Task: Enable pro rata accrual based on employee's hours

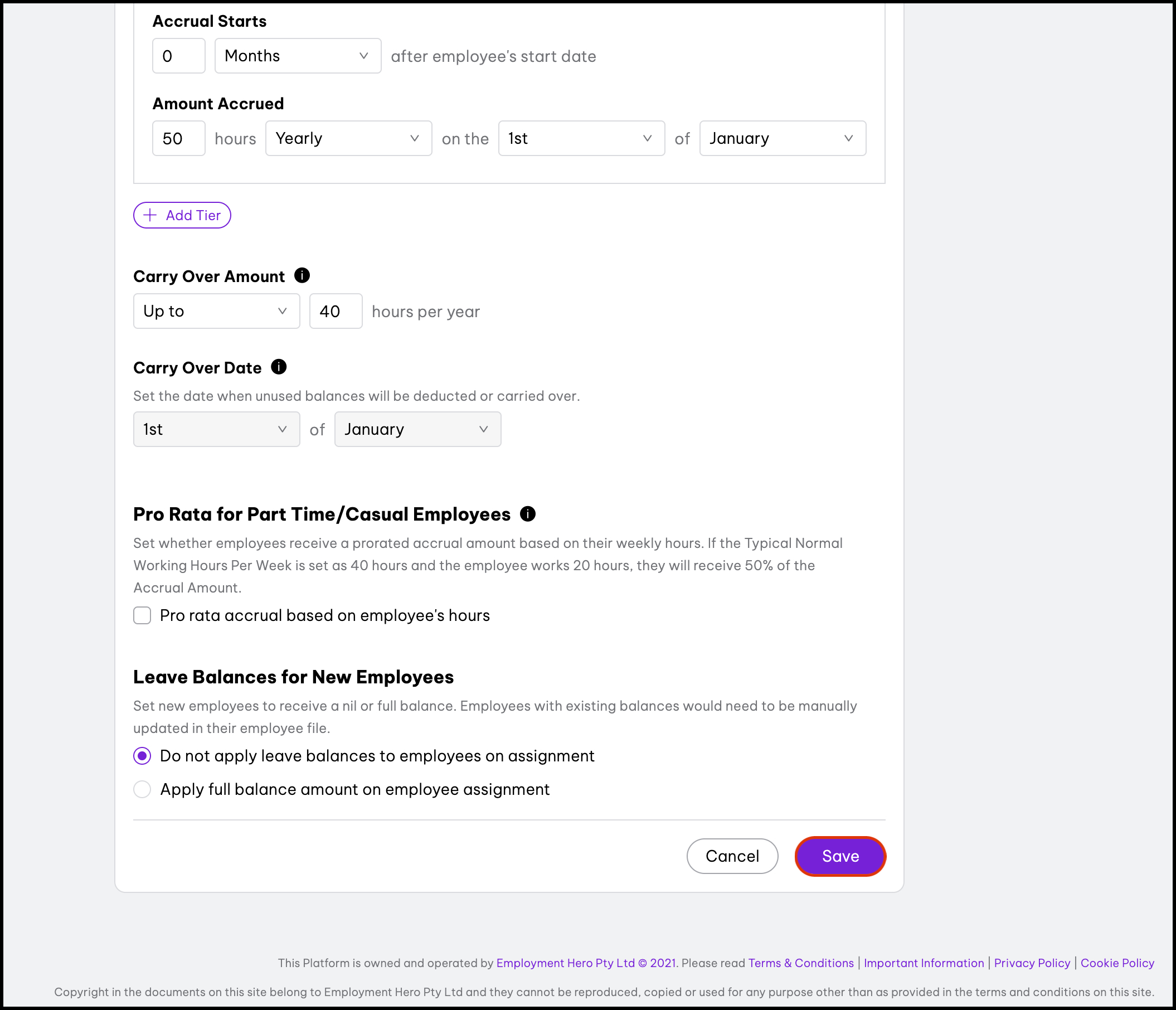Action: pyautogui.click(x=142, y=615)
